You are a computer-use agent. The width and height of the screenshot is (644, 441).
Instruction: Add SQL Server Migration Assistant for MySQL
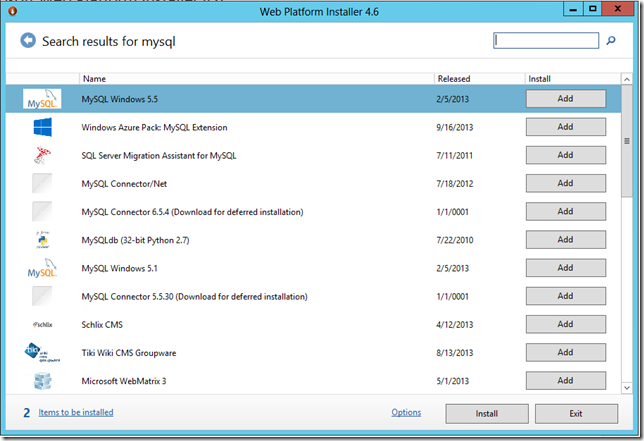pos(566,155)
